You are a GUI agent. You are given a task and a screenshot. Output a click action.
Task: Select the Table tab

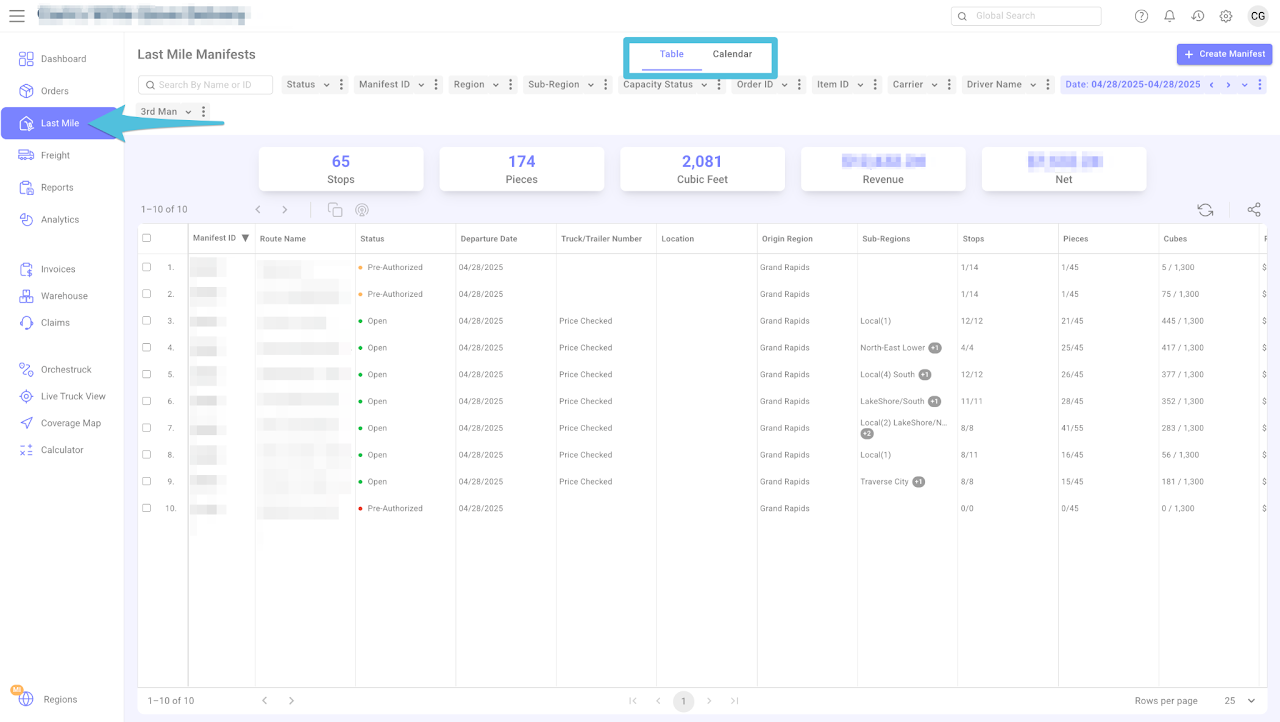pyautogui.click(x=672, y=54)
